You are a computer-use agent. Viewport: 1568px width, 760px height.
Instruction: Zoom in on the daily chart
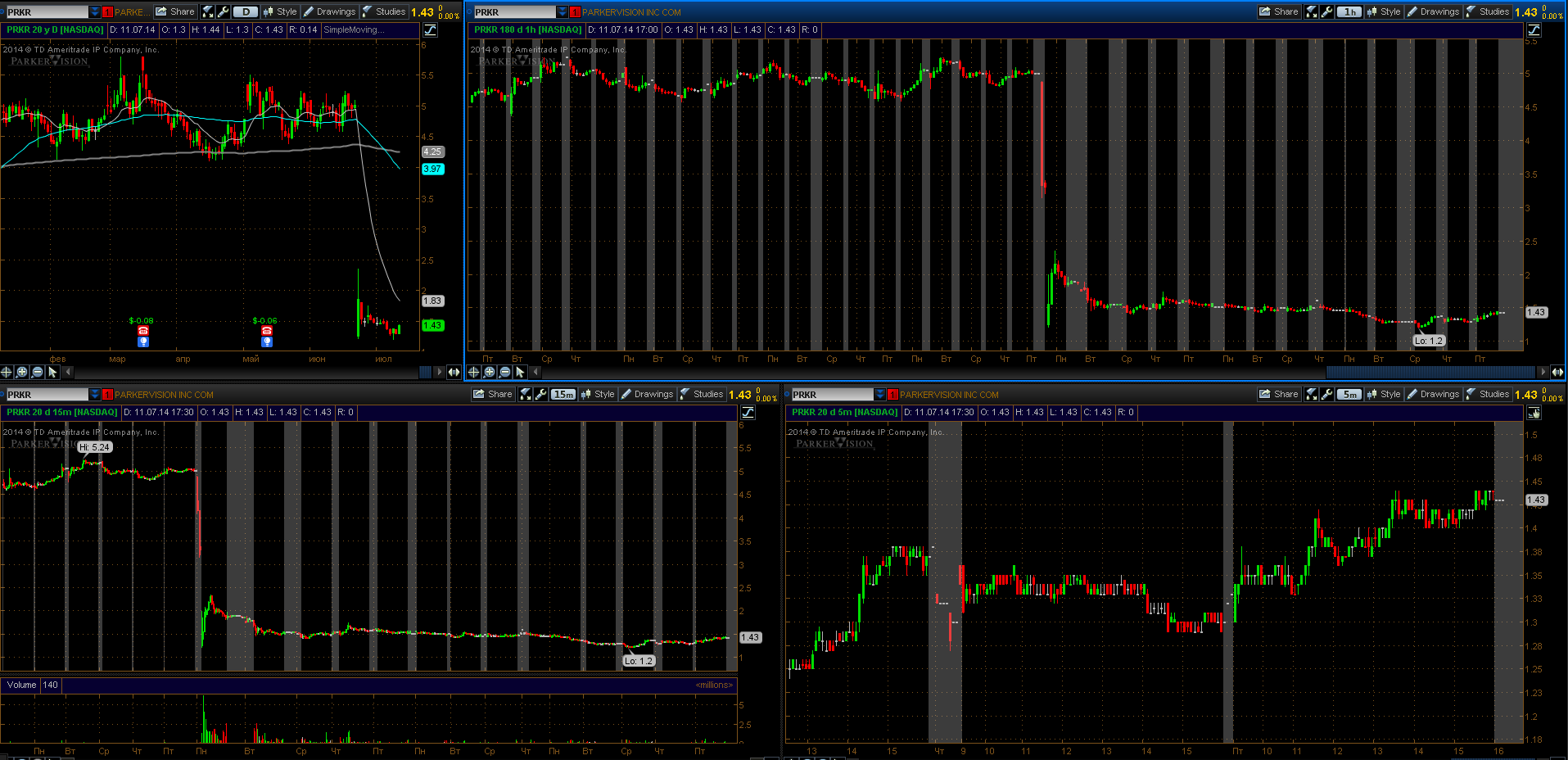coord(22,372)
